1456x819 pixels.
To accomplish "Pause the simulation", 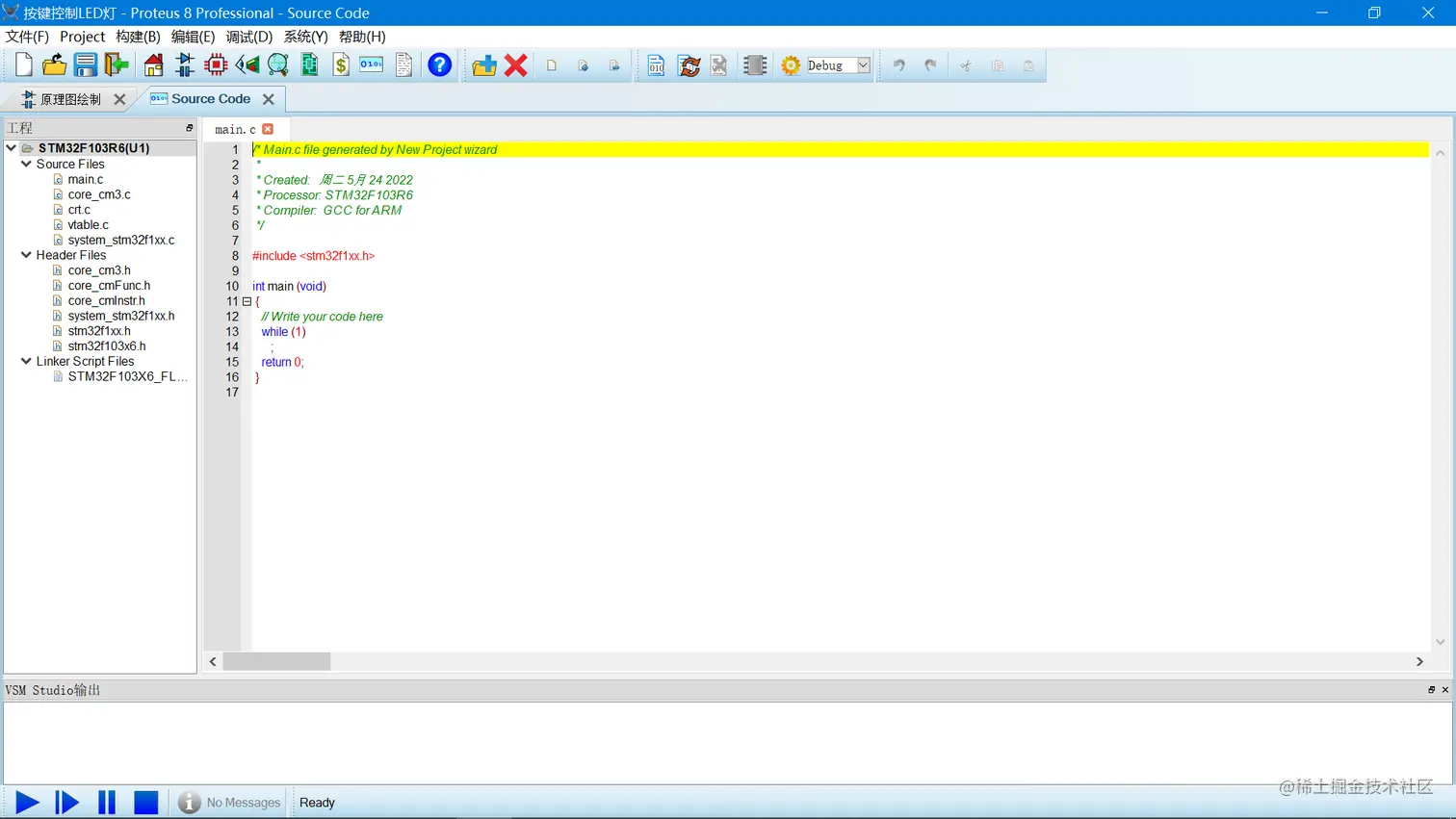I will pyautogui.click(x=107, y=803).
